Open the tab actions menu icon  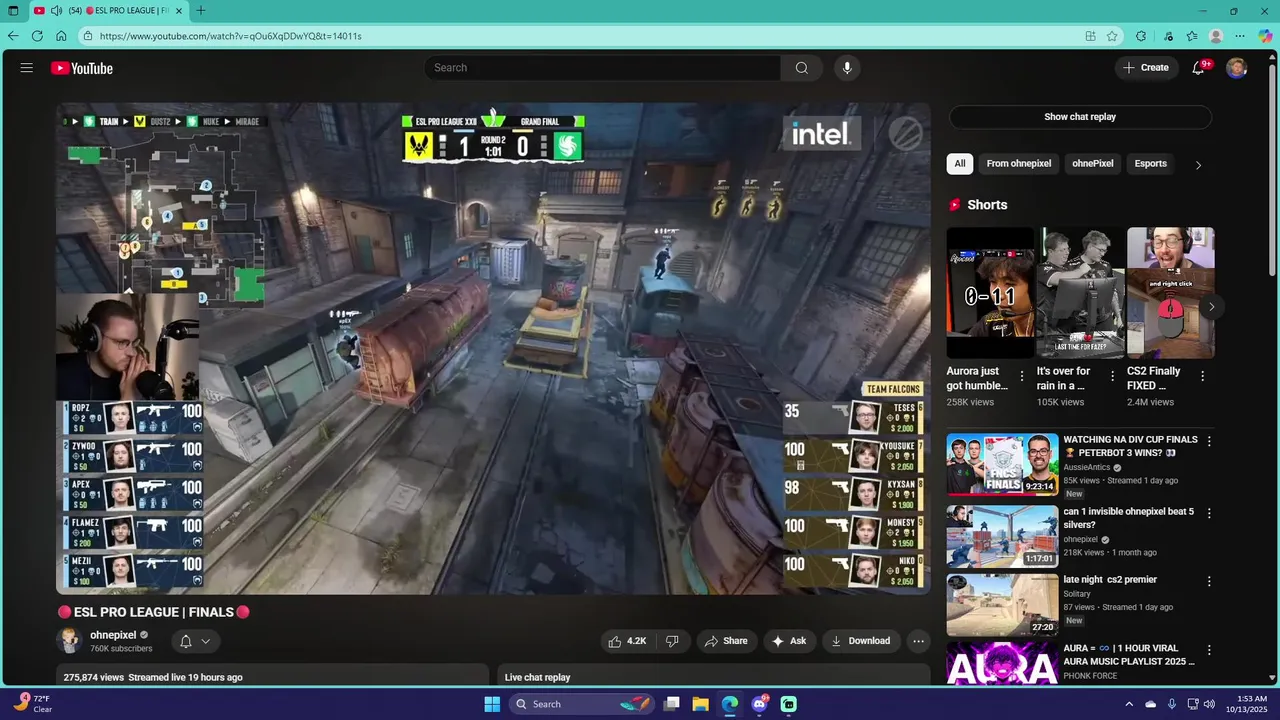13,11
